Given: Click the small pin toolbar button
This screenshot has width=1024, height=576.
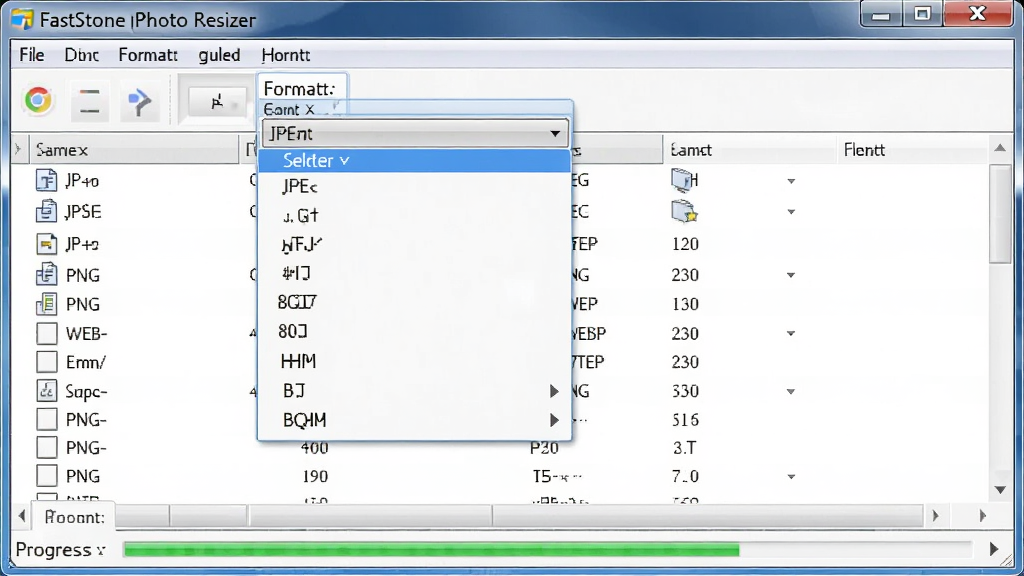Looking at the screenshot, I should click(x=217, y=101).
